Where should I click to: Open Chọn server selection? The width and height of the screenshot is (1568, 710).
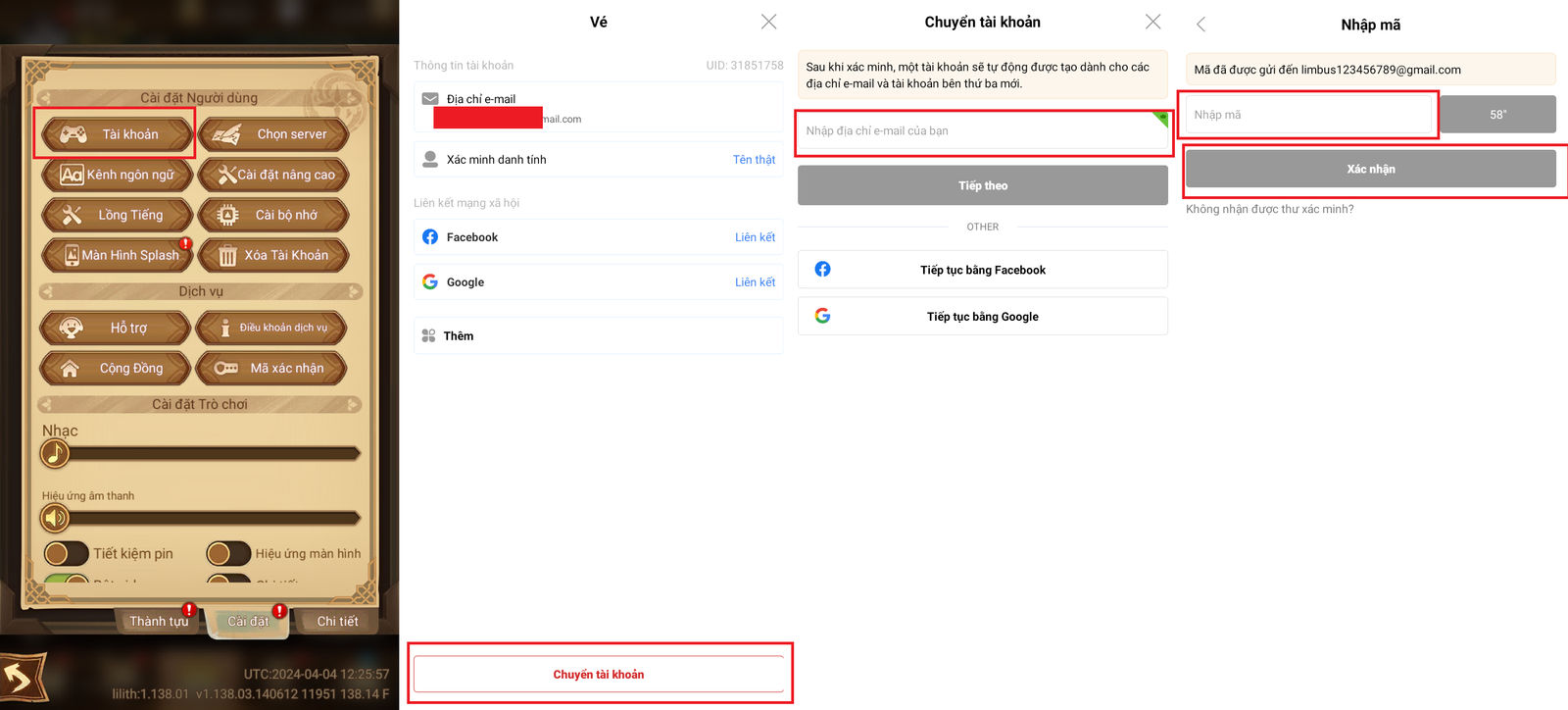click(273, 134)
